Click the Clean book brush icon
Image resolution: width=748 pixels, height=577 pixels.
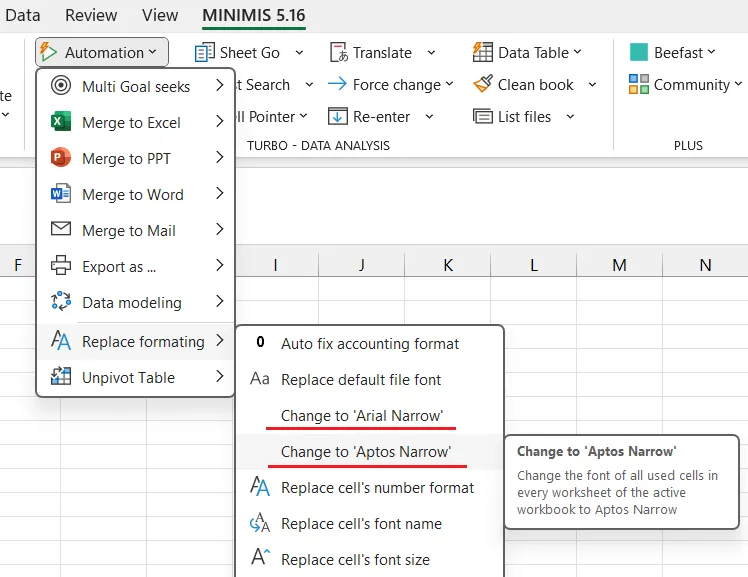[x=483, y=84]
